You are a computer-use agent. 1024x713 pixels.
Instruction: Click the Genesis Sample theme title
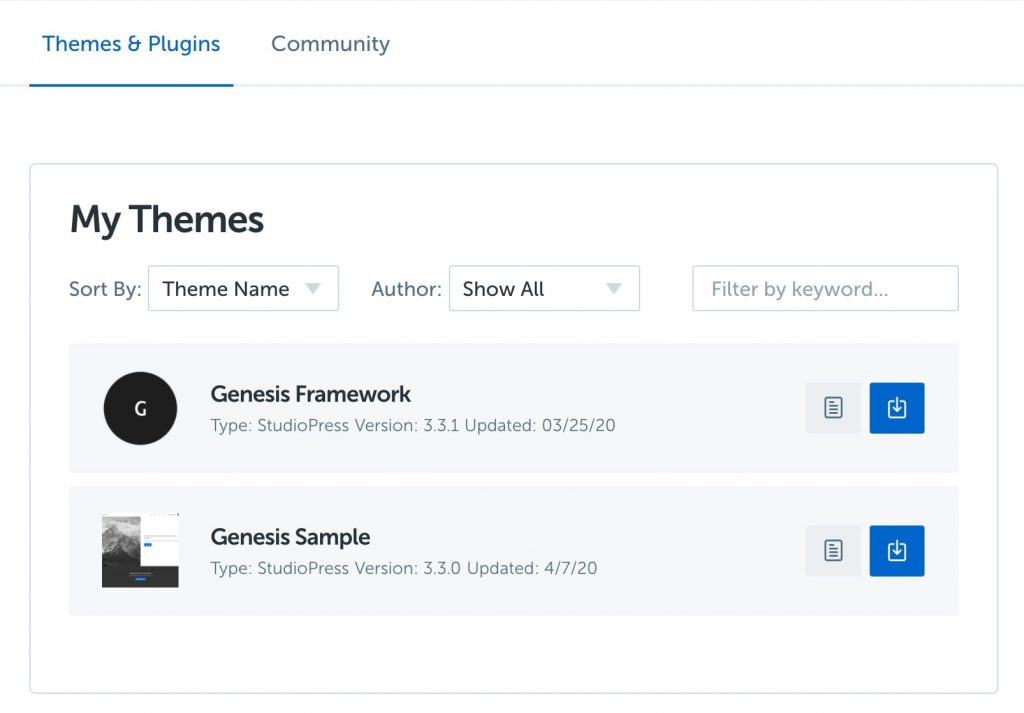click(x=290, y=537)
